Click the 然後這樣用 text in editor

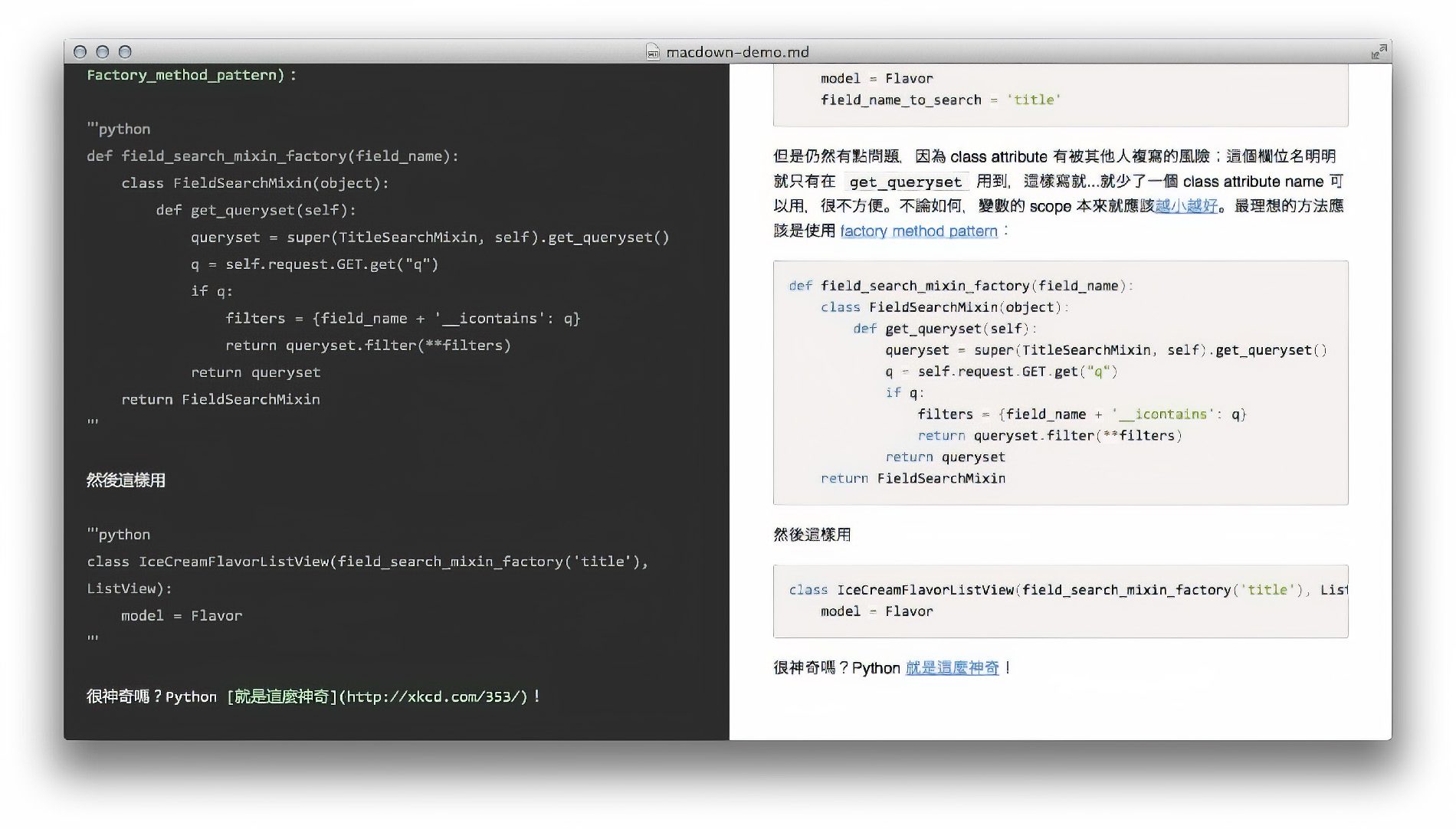[x=126, y=480]
